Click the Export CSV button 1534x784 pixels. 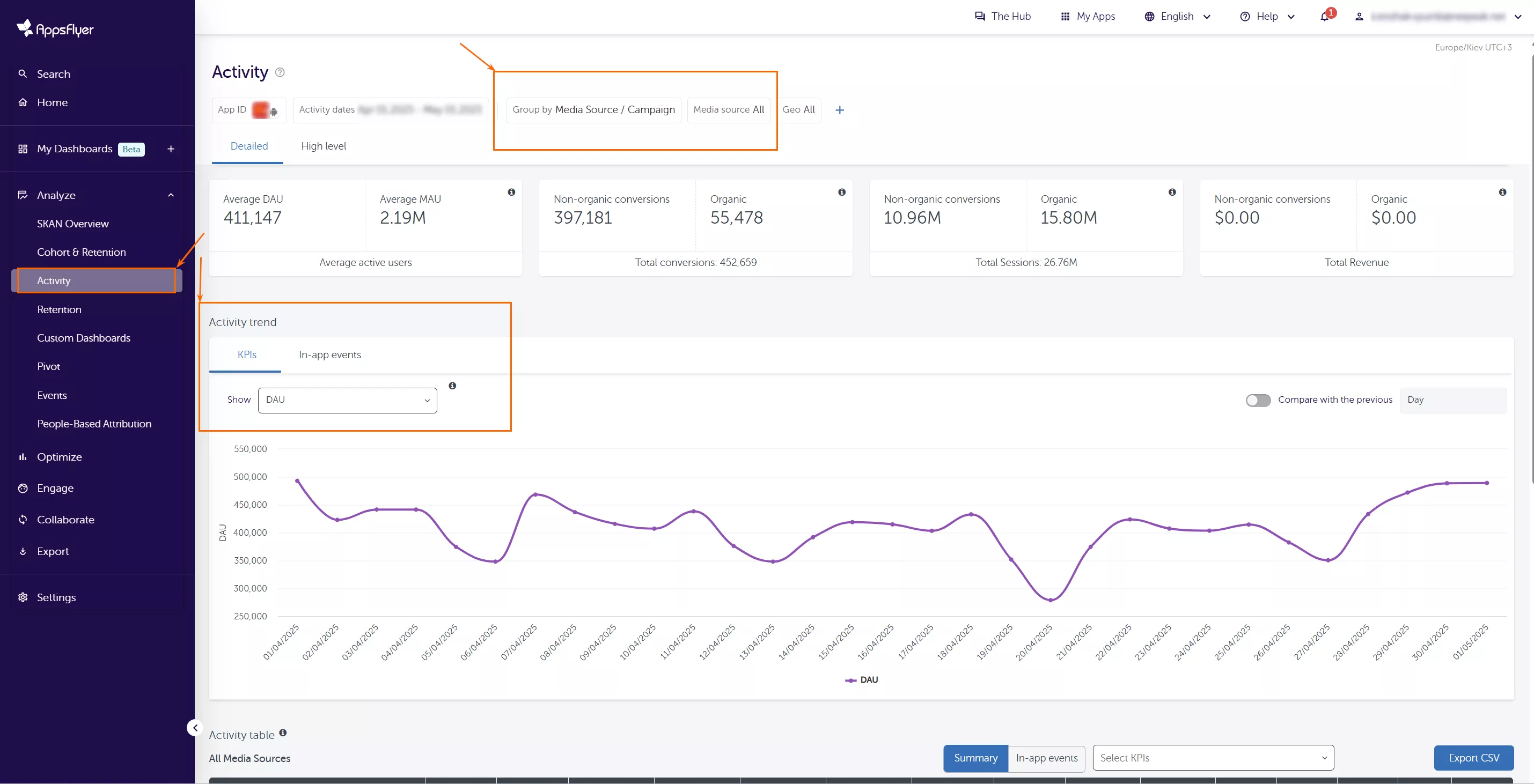point(1473,758)
